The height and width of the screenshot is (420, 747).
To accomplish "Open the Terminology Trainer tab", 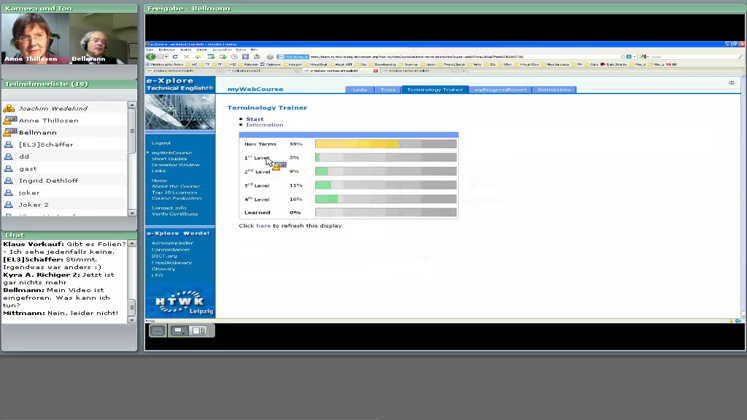I will pyautogui.click(x=434, y=90).
